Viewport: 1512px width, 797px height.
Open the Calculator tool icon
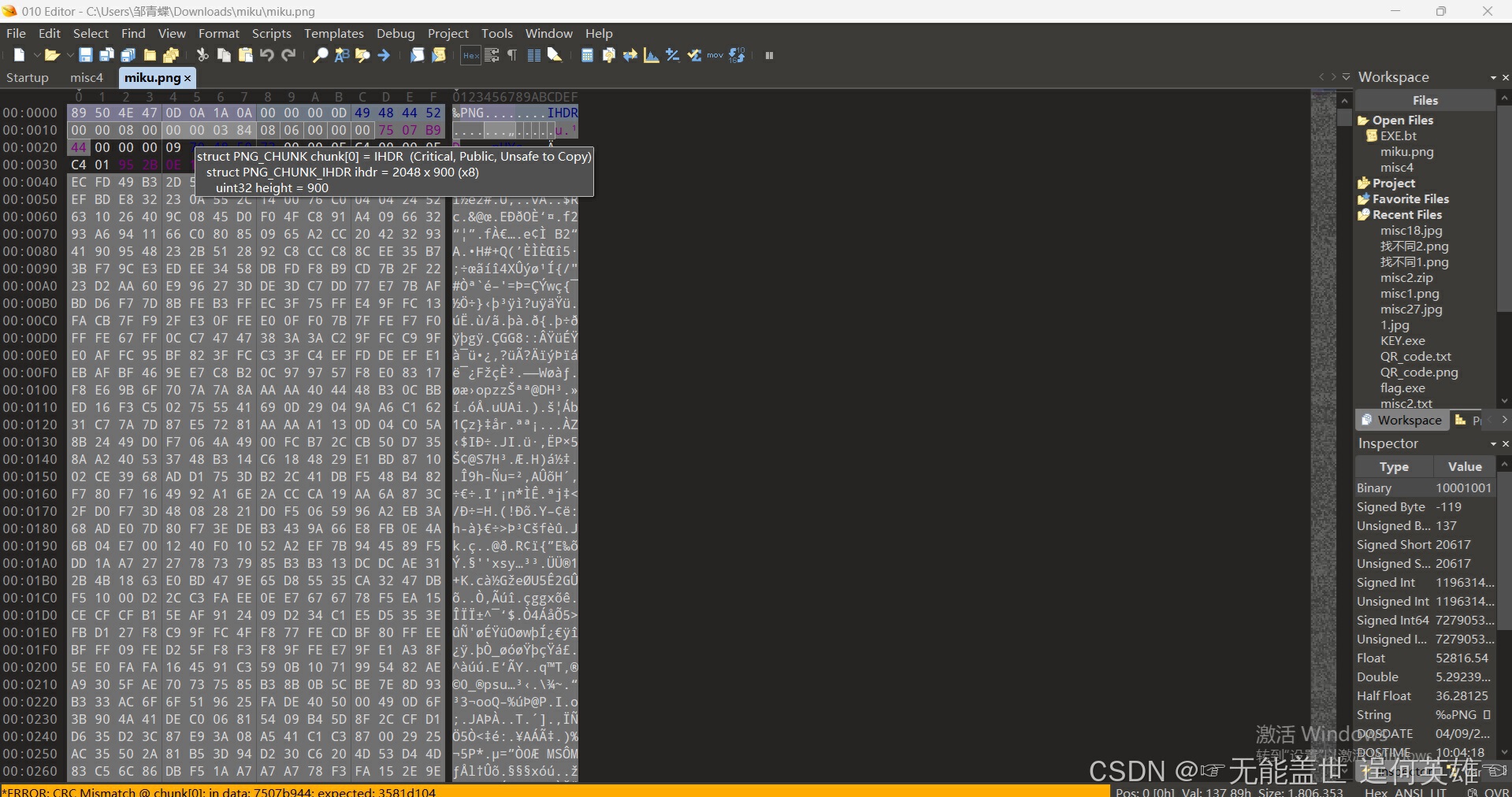tap(588, 55)
